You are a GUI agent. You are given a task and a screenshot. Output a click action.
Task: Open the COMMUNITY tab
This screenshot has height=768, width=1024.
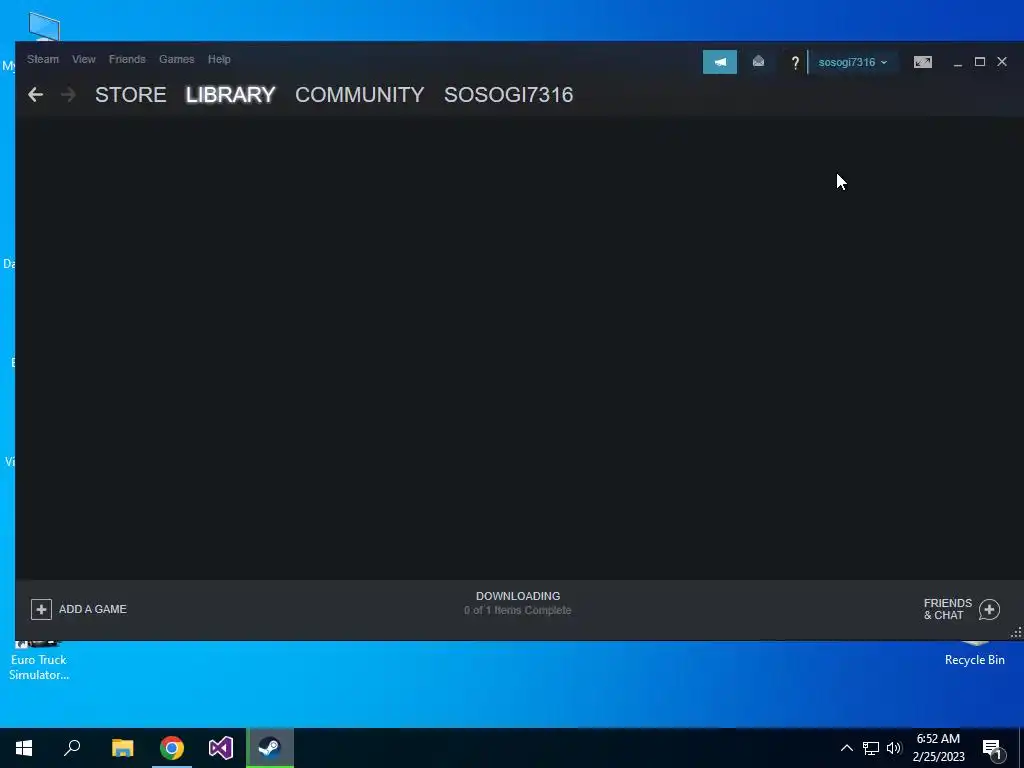pos(360,95)
